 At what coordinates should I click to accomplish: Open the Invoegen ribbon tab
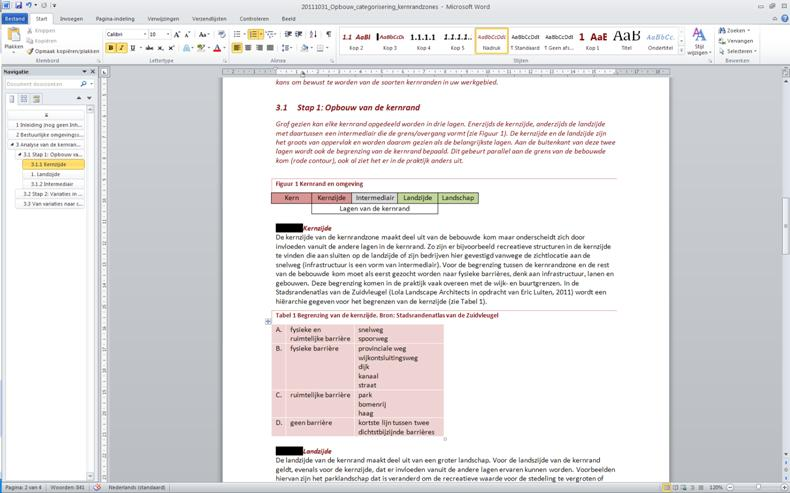point(71,18)
